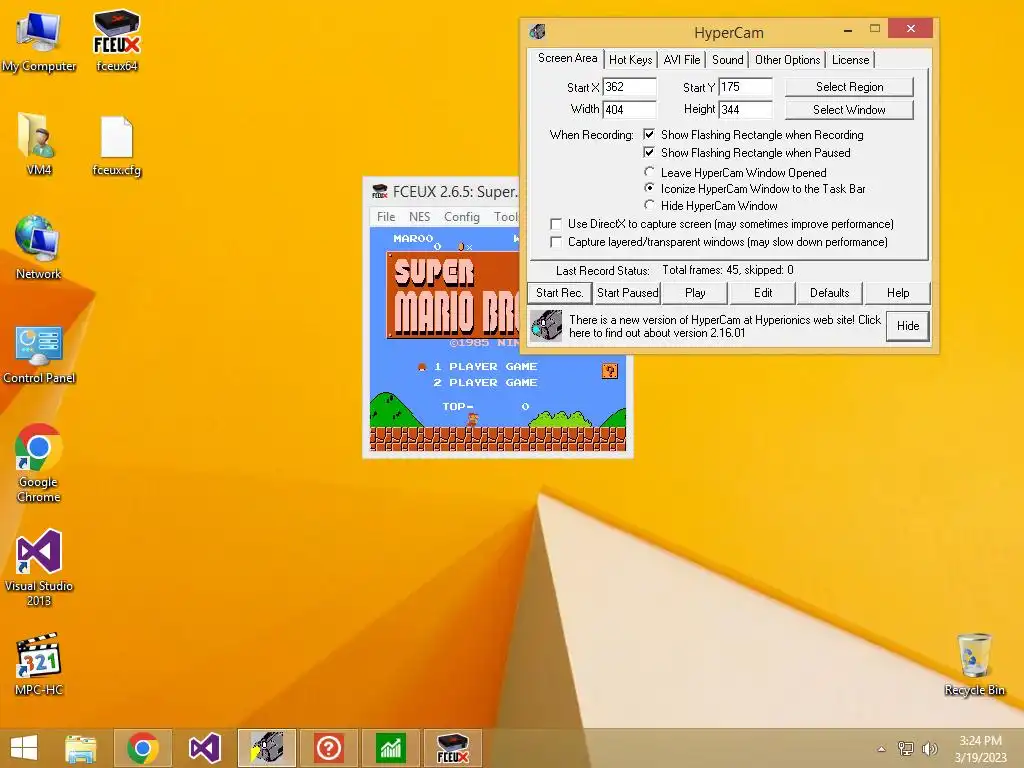Click the FCEUX window title icon

[379, 191]
